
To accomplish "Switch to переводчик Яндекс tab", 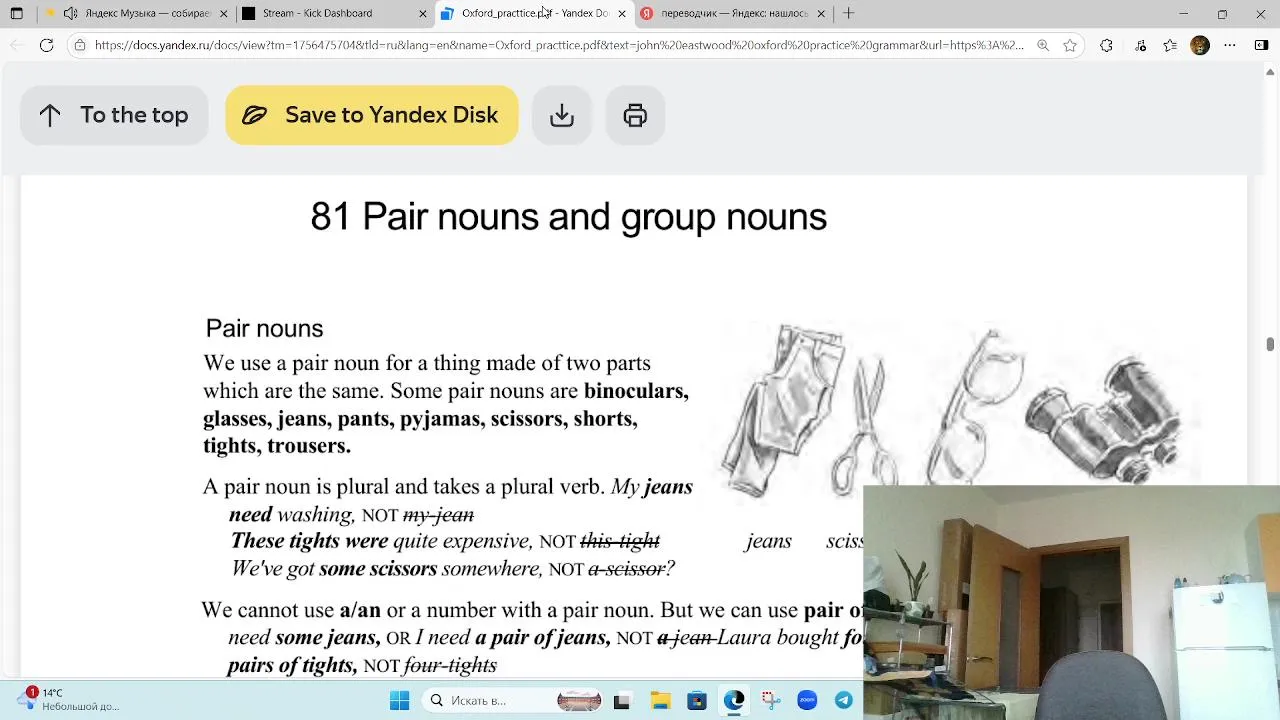I will click(733, 13).
